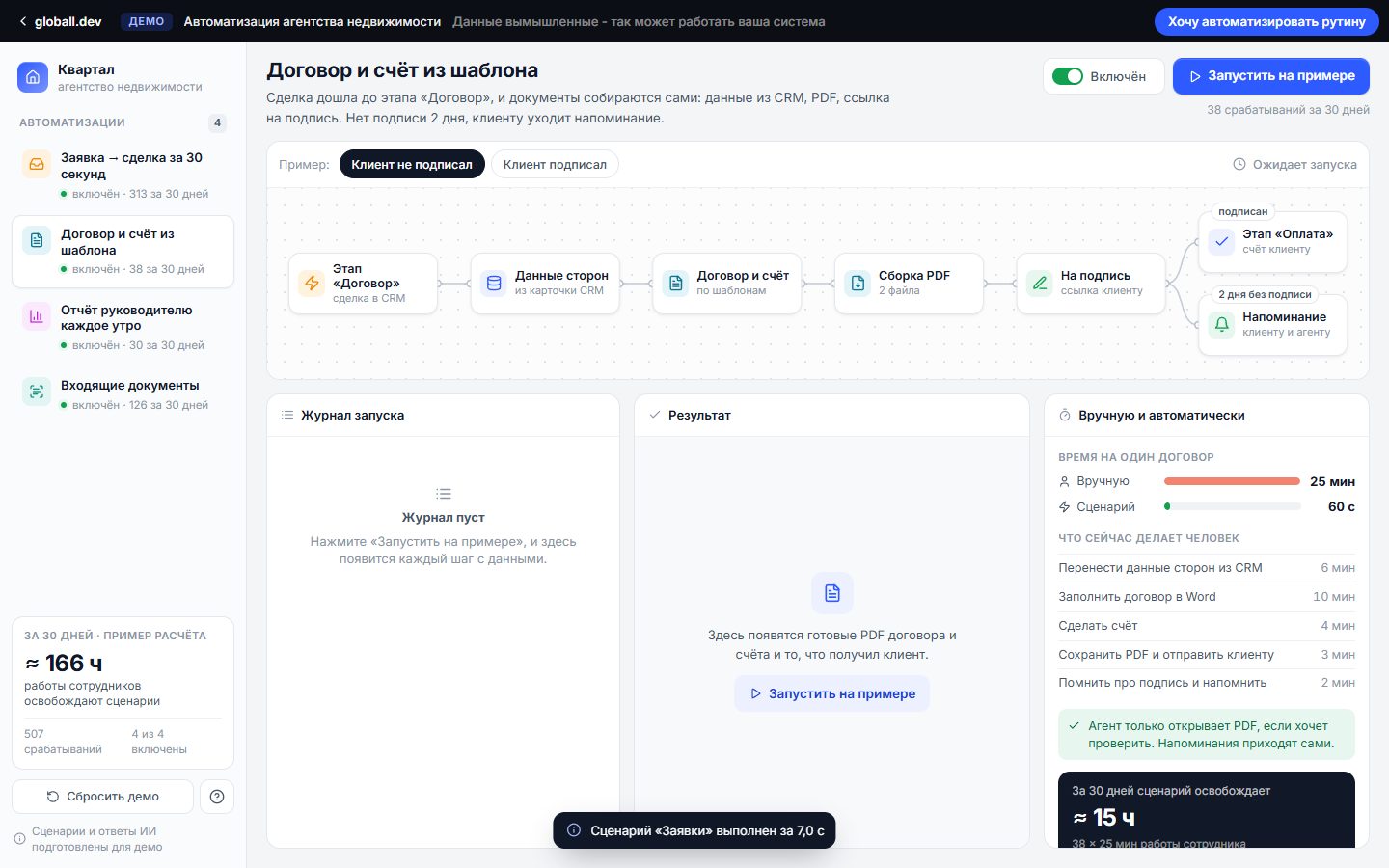
Task: Click the Квартал house logo icon
Action: coord(33,77)
